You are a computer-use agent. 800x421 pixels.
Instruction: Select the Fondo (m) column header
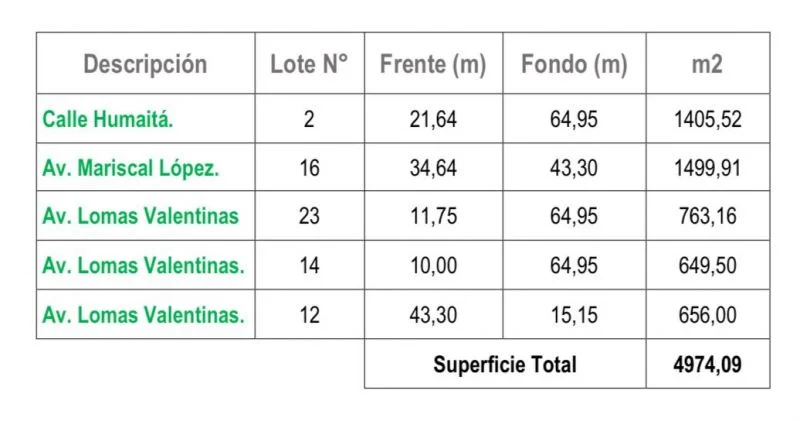pos(574,65)
